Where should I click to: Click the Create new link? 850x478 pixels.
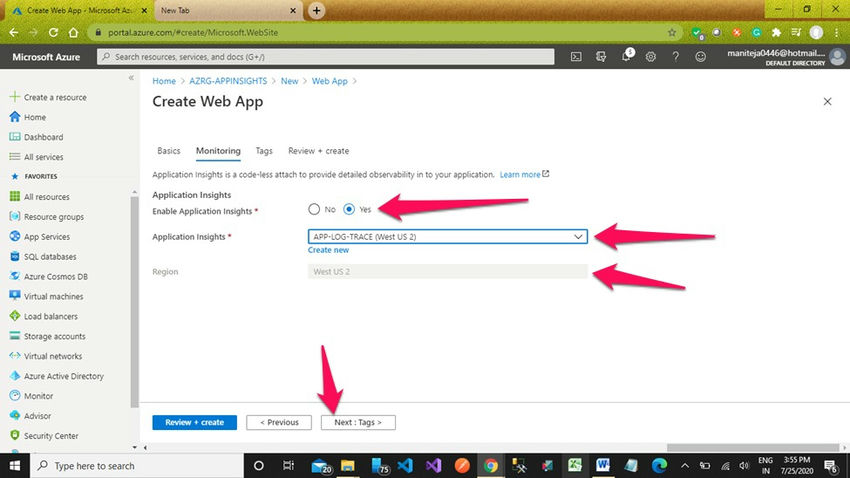[329, 250]
